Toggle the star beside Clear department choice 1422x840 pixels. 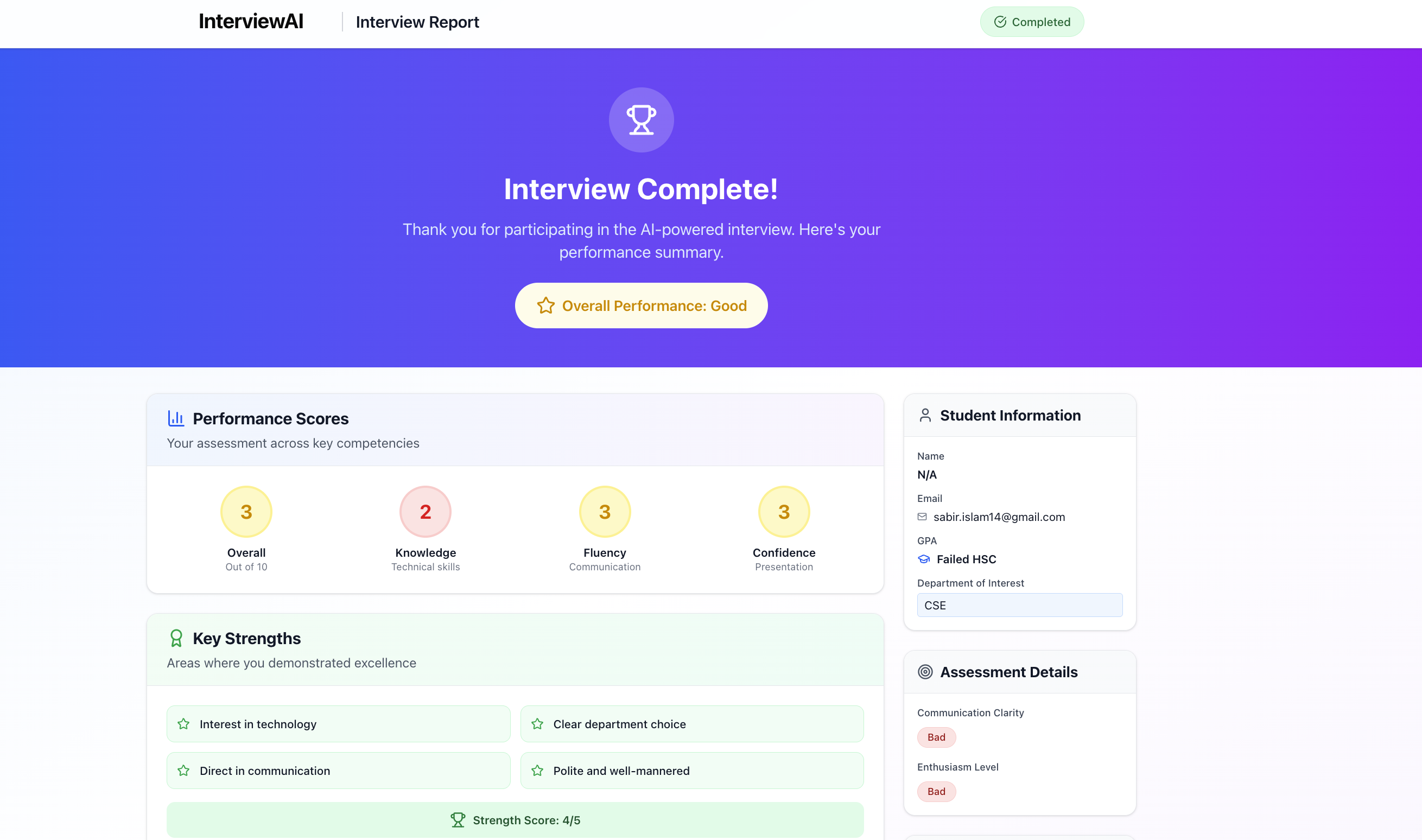tap(536, 723)
